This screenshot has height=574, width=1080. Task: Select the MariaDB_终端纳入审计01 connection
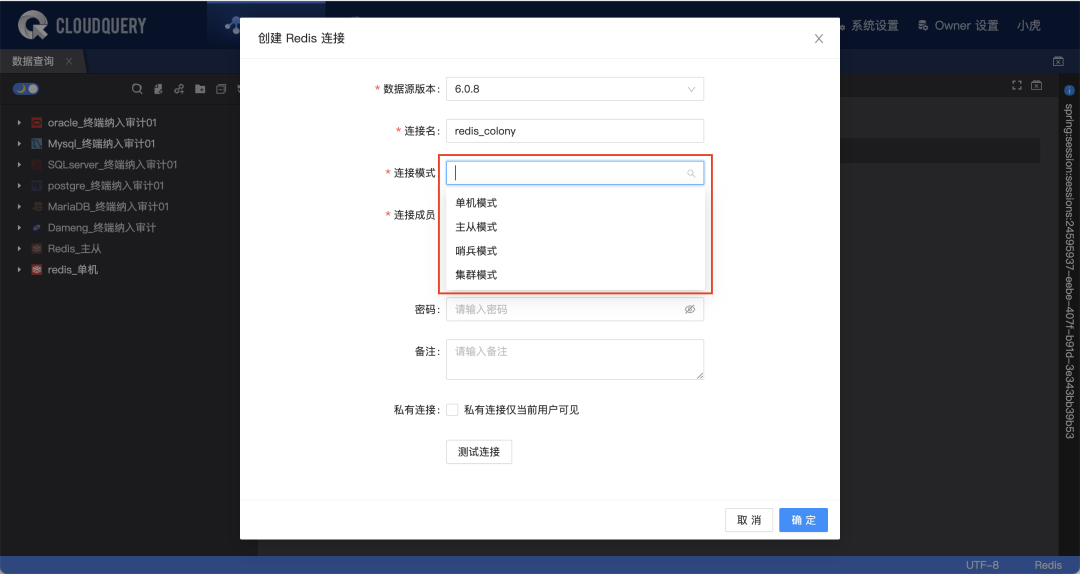pos(108,207)
